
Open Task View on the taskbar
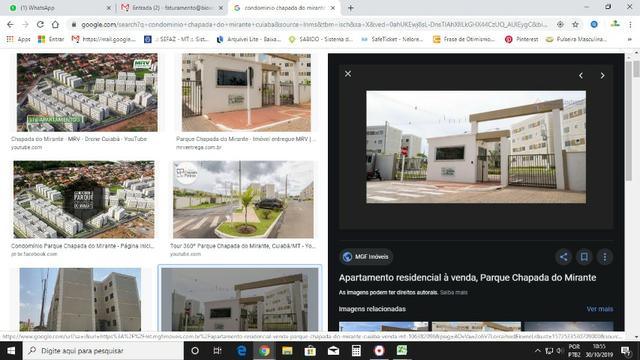click(x=218, y=351)
